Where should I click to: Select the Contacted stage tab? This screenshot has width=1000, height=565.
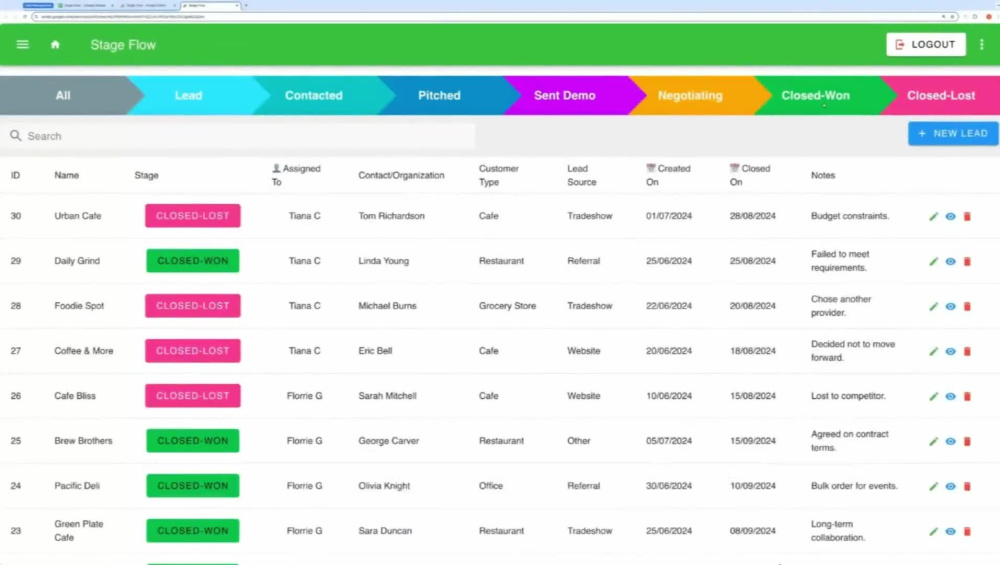pyautogui.click(x=313, y=96)
